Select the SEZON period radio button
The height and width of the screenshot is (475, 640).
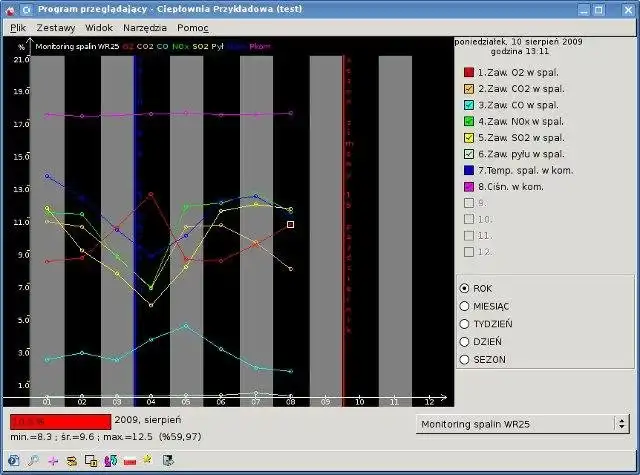[x=464, y=360]
